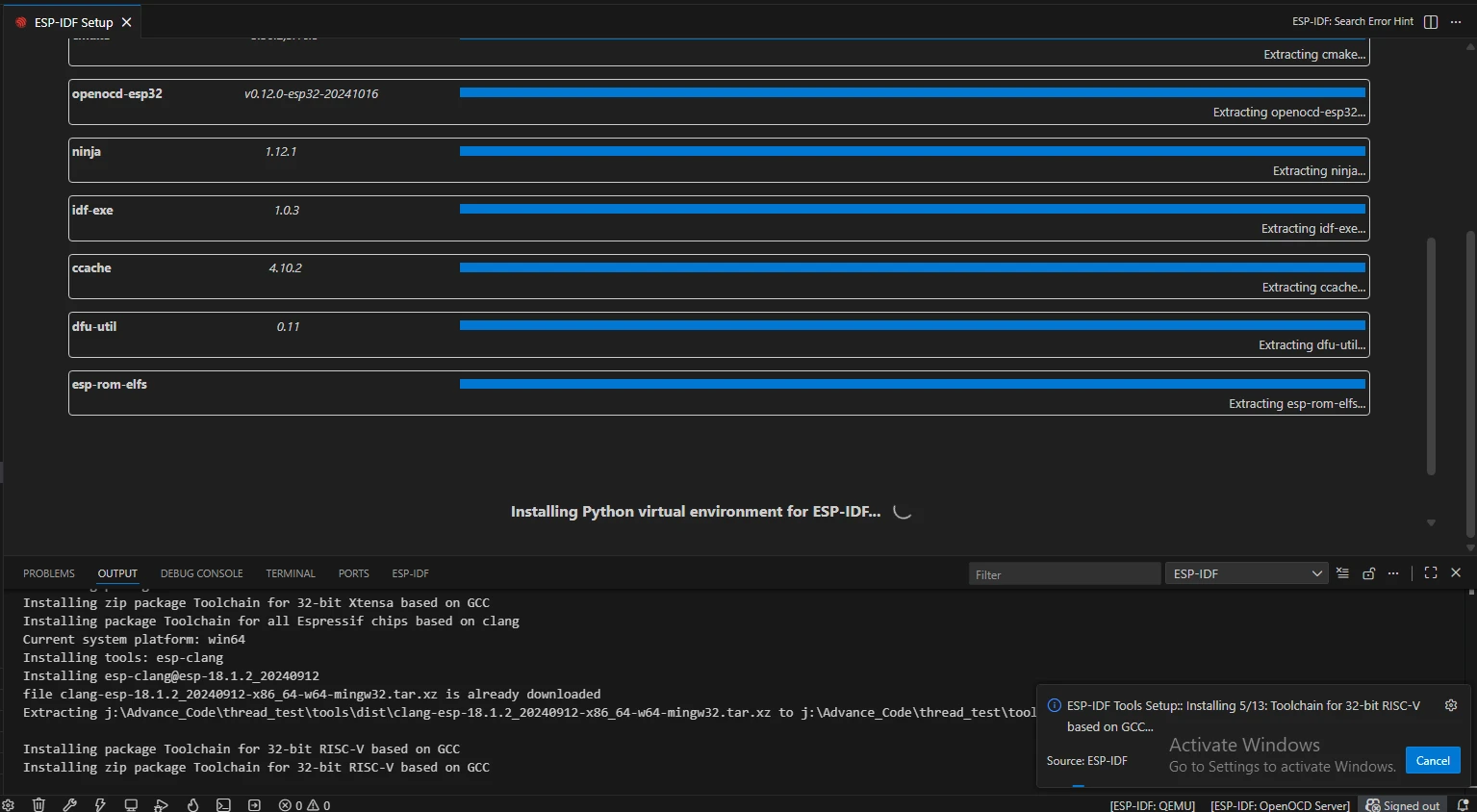Open the monitor device icon
The width and height of the screenshot is (1477, 812).
coord(131,805)
